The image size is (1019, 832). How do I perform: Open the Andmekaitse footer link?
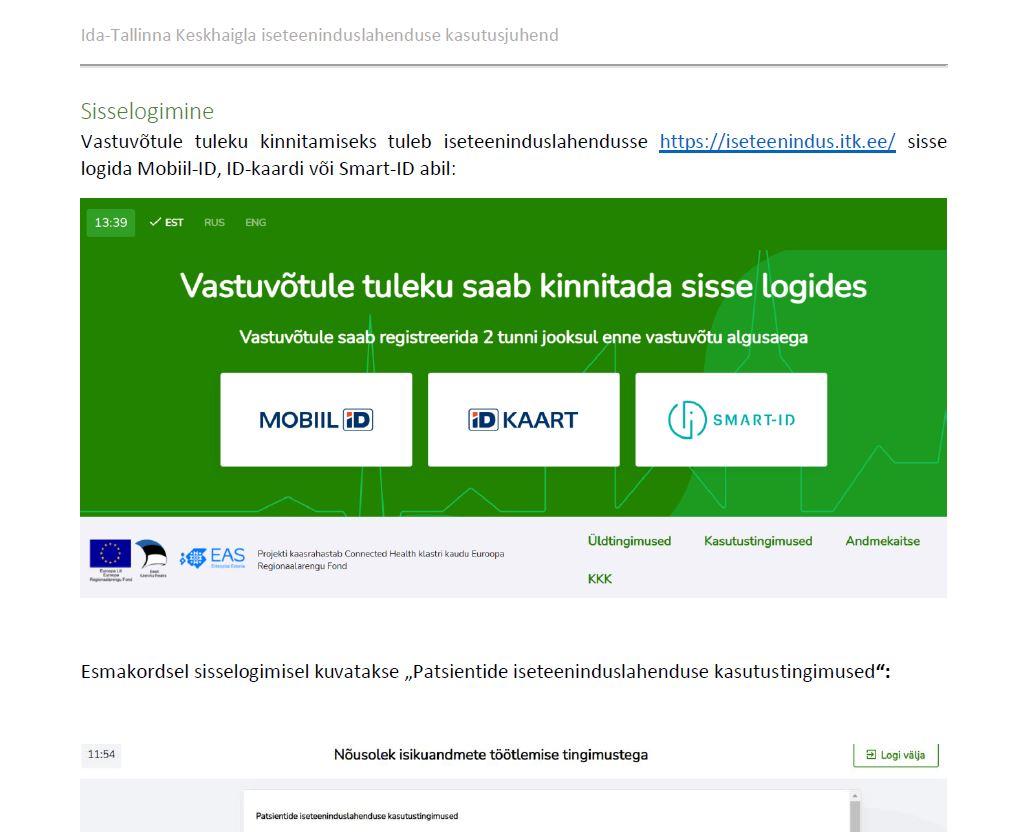[883, 541]
